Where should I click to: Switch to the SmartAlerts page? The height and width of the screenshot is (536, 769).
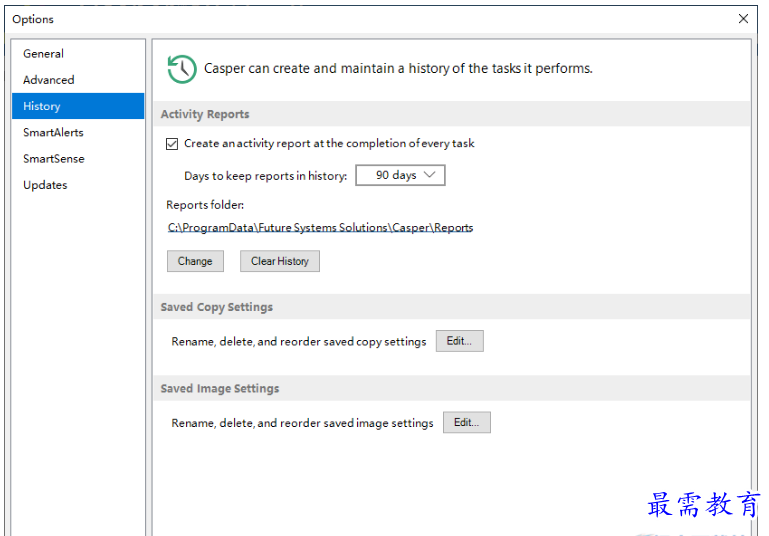point(78,132)
